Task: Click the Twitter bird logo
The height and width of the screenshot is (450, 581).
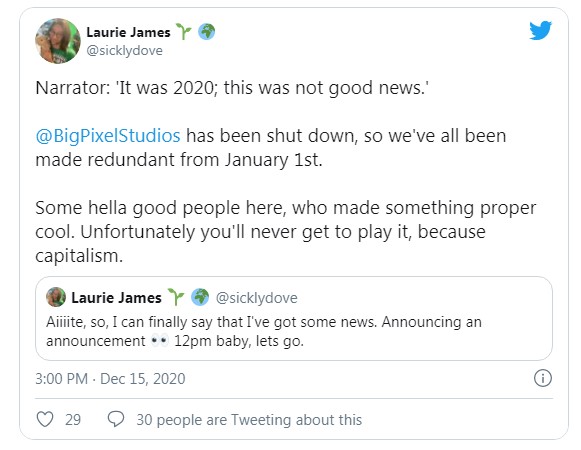Action: [540, 30]
